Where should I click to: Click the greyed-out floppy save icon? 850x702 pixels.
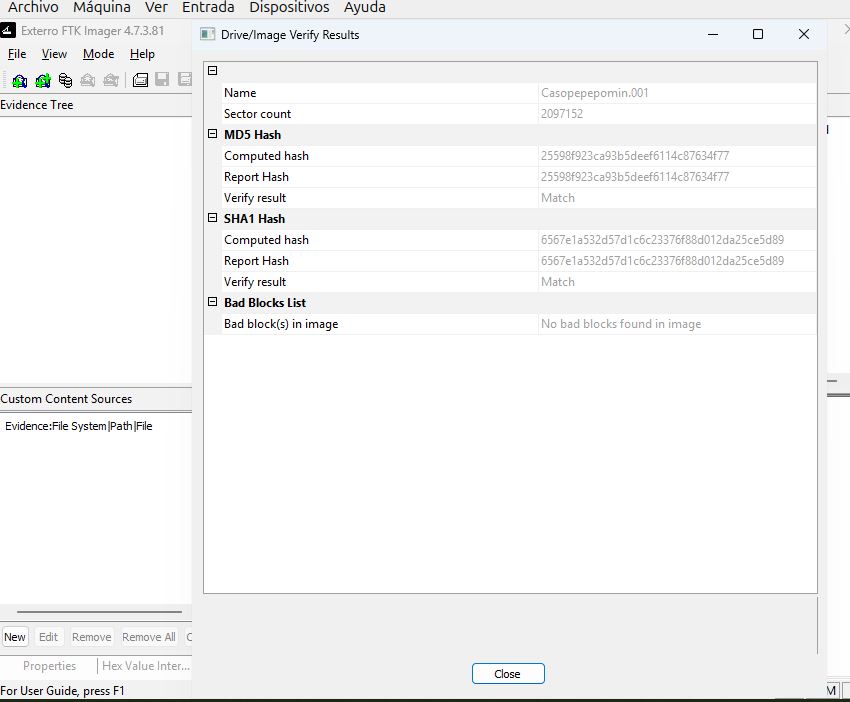click(162, 80)
